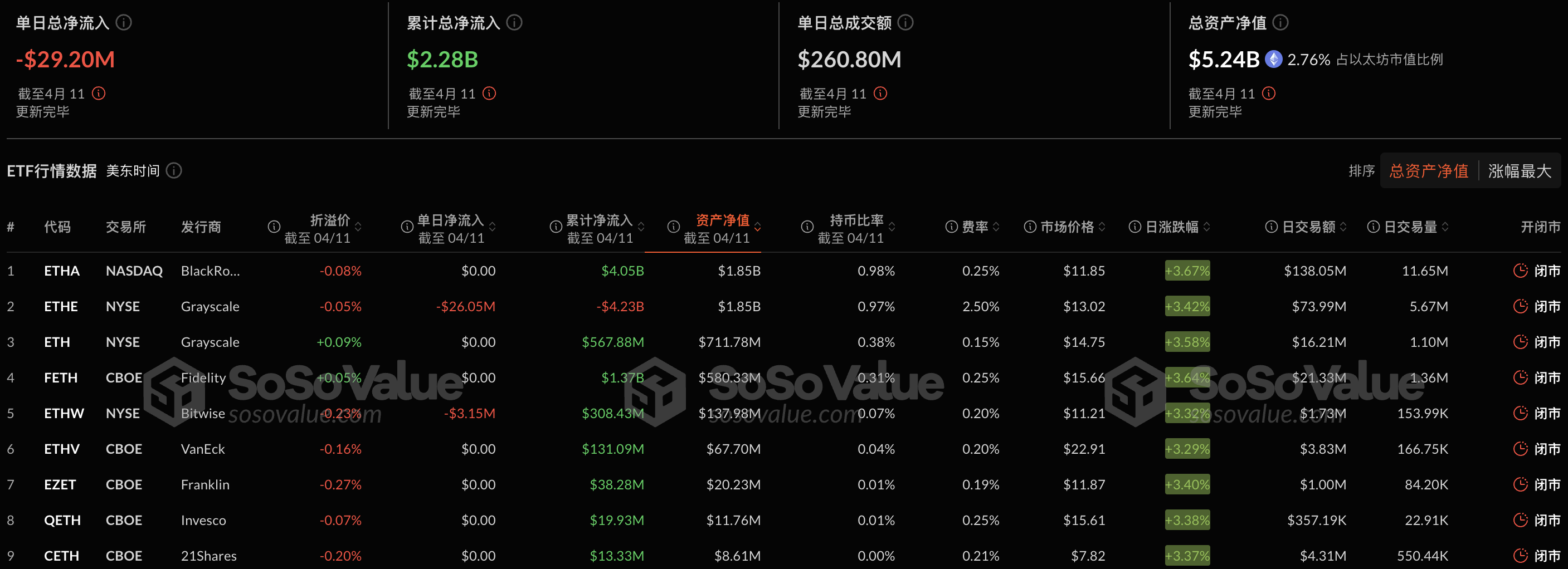The image size is (1568, 569).
Task: Sort by 单日净流入 column arrows
Action: (492, 227)
